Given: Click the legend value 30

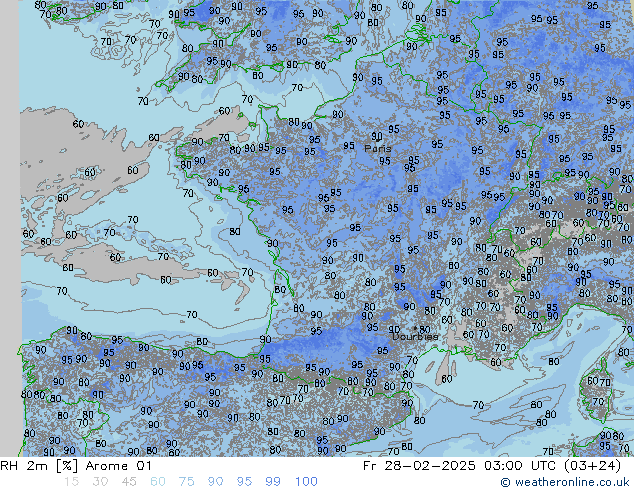Looking at the screenshot, I should [100, 482].
